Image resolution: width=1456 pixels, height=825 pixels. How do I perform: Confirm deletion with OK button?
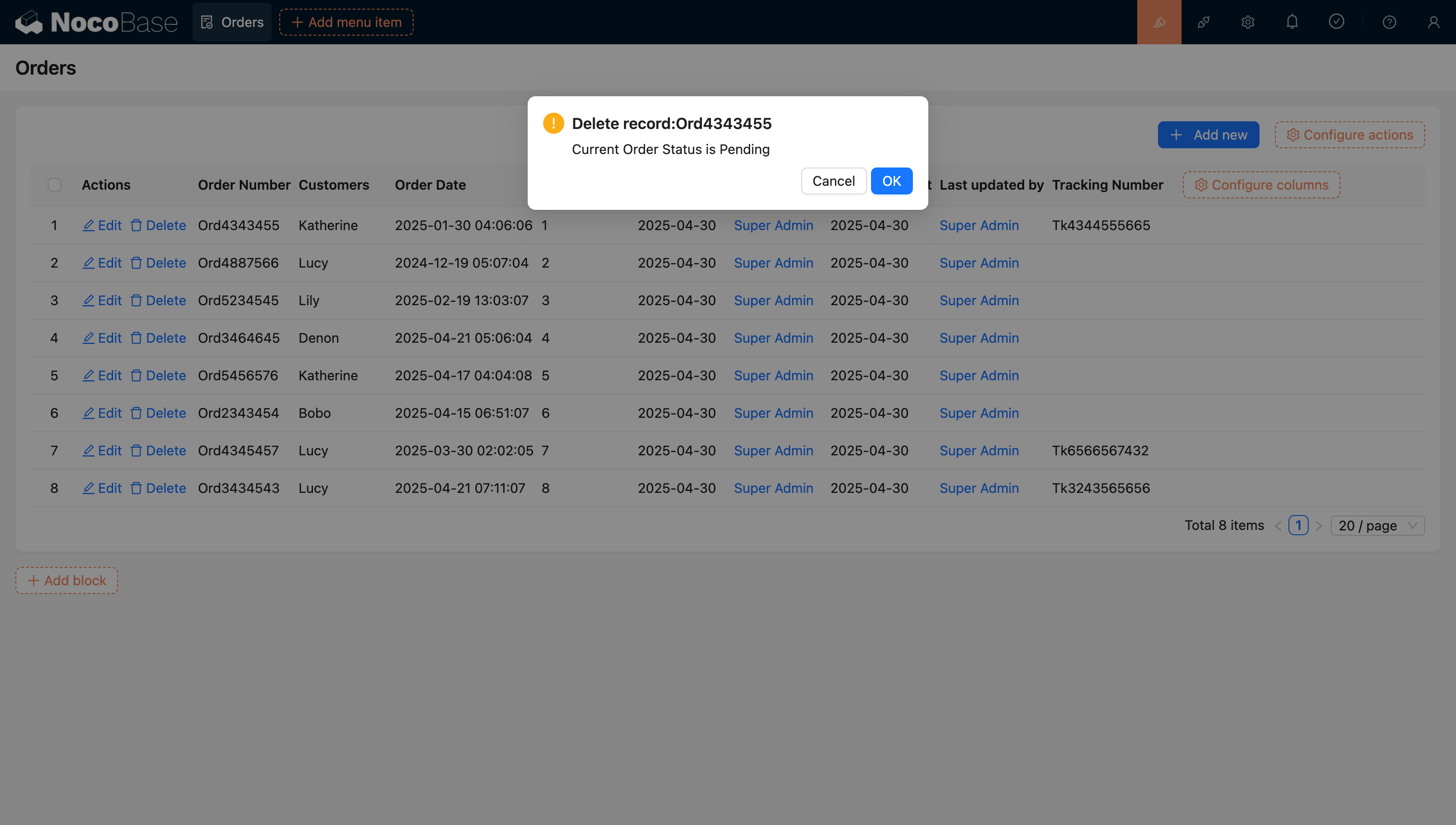click(891, 181)
